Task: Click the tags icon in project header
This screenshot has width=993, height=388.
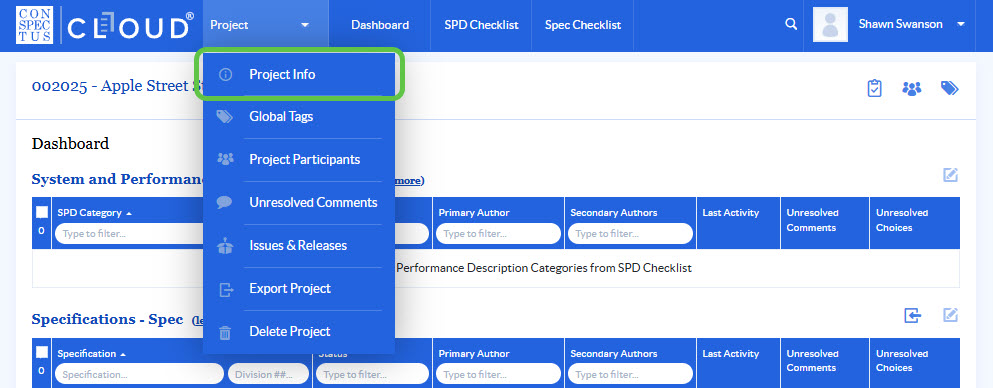Action: click(949, 89)
